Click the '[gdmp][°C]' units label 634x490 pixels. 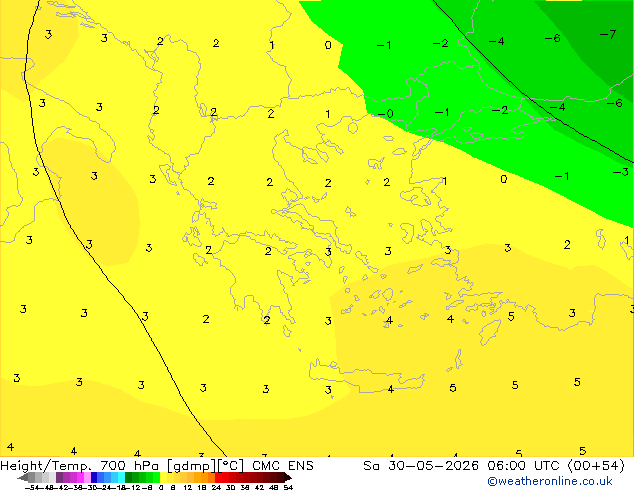click(x=205, y=466)
